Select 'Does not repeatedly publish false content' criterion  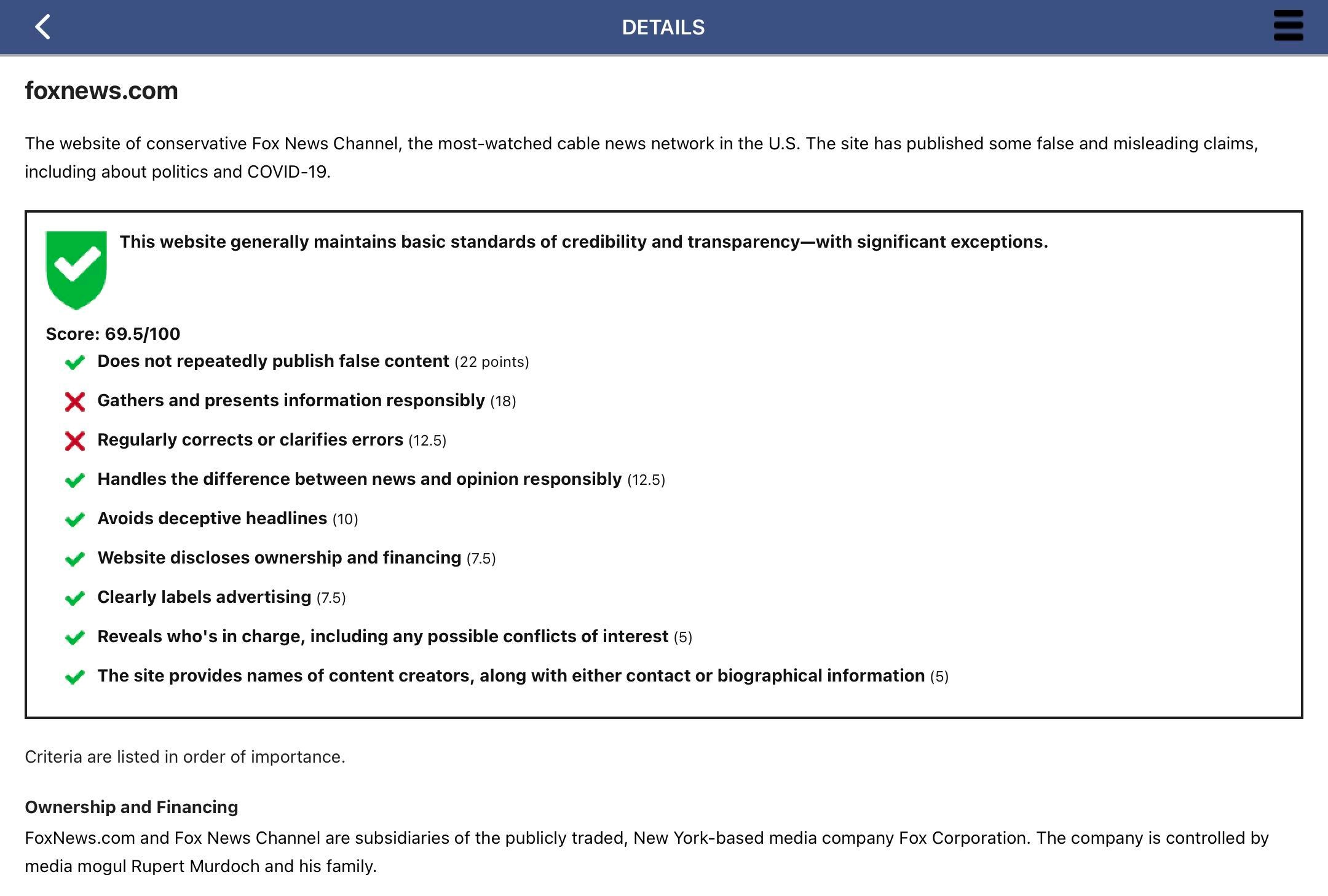(x=273, y=361)
